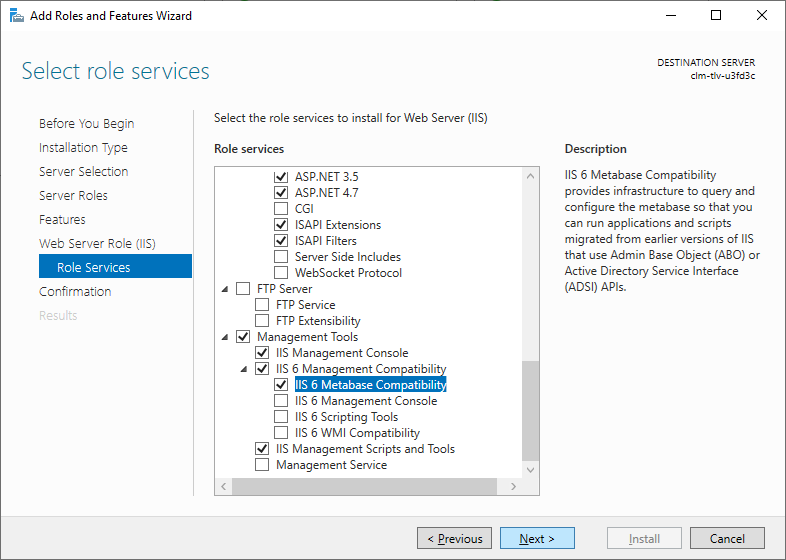Check IIS 6 WMI Compatibility checkbox
Image resolution: width=786 pixels, height=560 pixels.
pyautogui.click(x=281, y=433)
